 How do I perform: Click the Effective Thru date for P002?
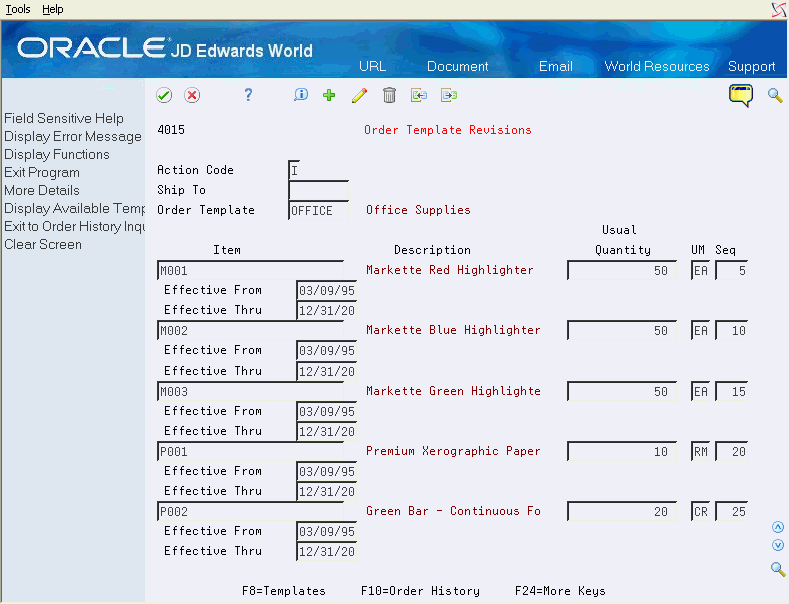click(327, 551)
